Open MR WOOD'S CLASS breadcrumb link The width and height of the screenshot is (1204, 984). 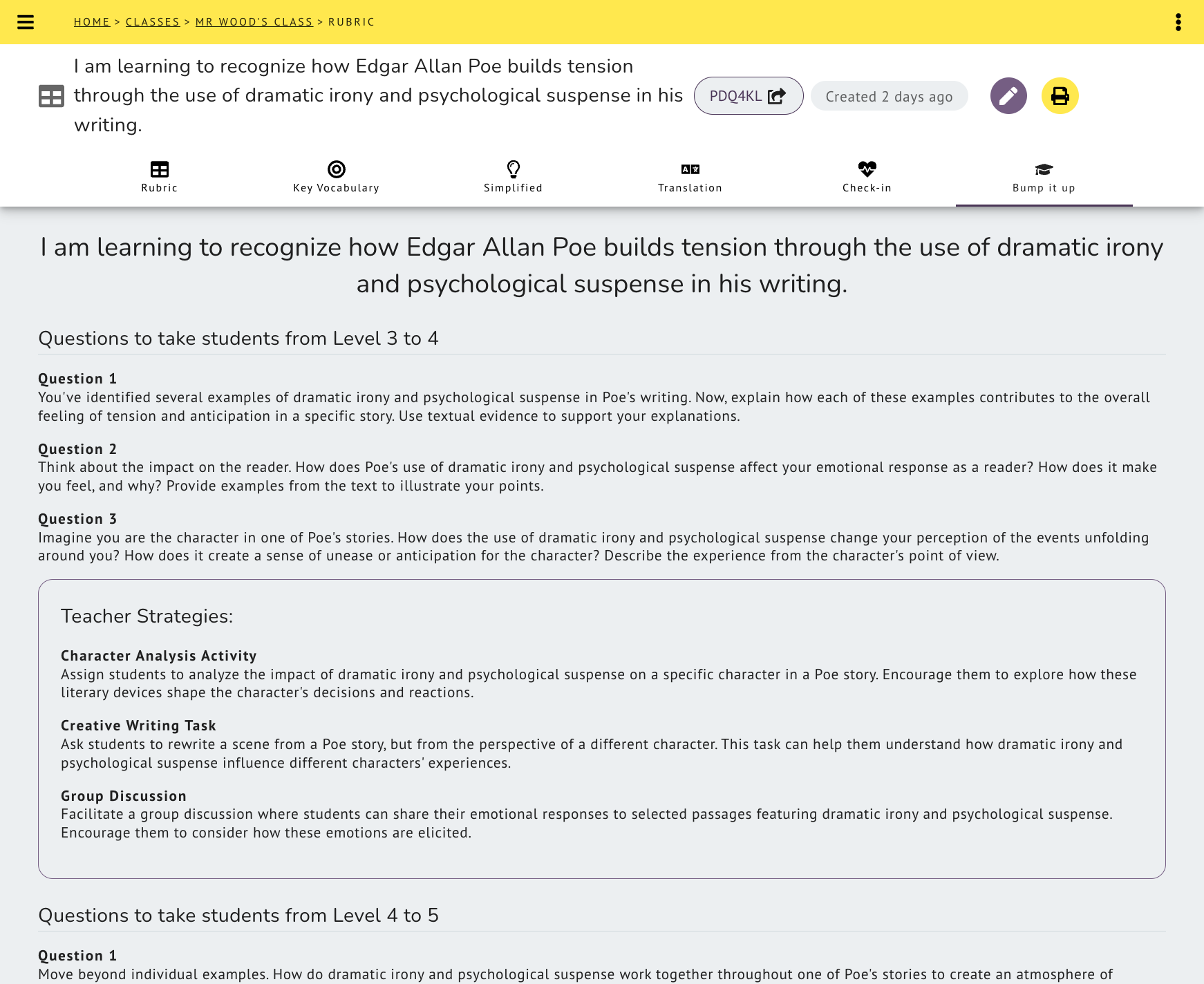[254, 22]
